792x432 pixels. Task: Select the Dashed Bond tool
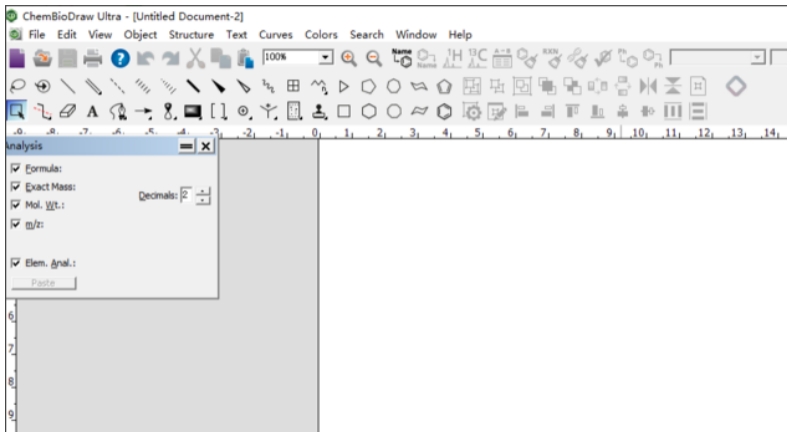[118, 86]
